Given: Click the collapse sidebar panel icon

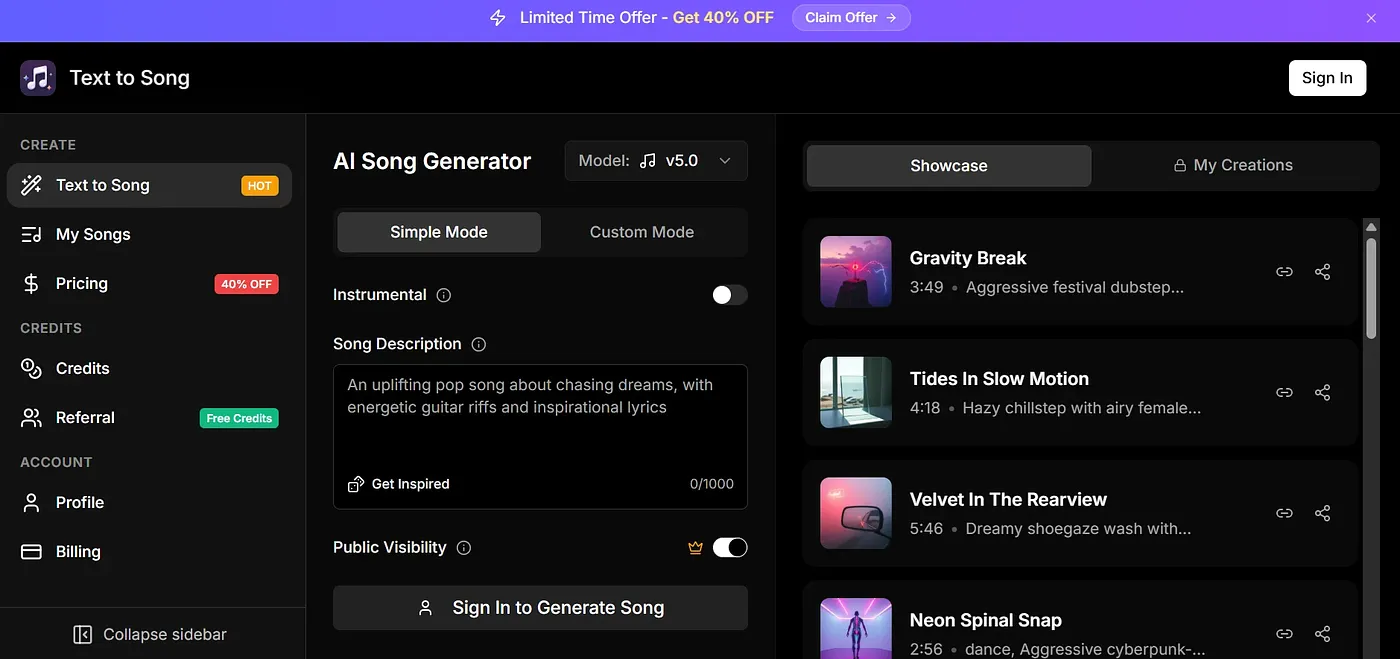Looking at the screenshot, I should 83,635.
